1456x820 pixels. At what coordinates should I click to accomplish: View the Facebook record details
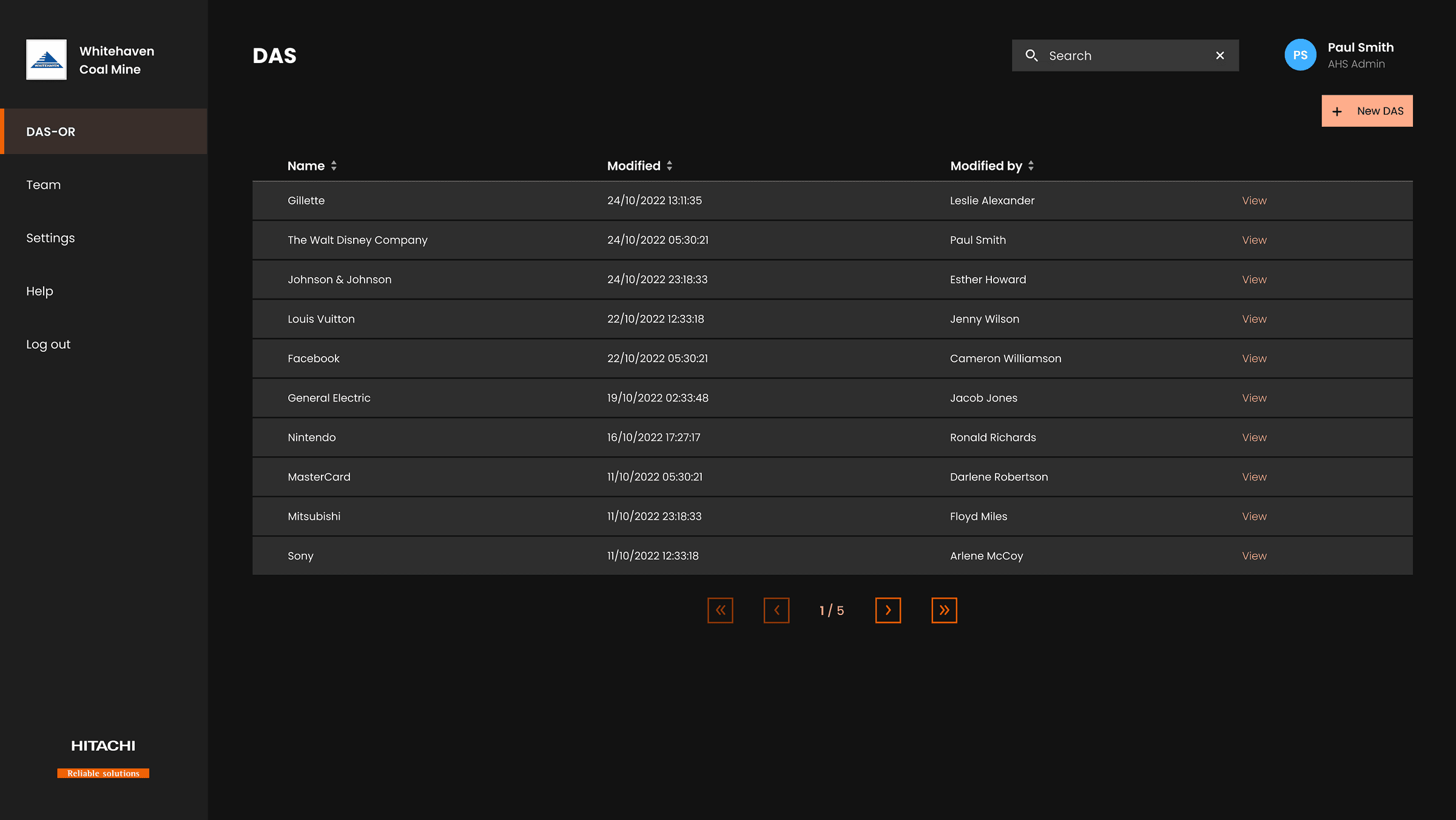[x=1253, y=358]
